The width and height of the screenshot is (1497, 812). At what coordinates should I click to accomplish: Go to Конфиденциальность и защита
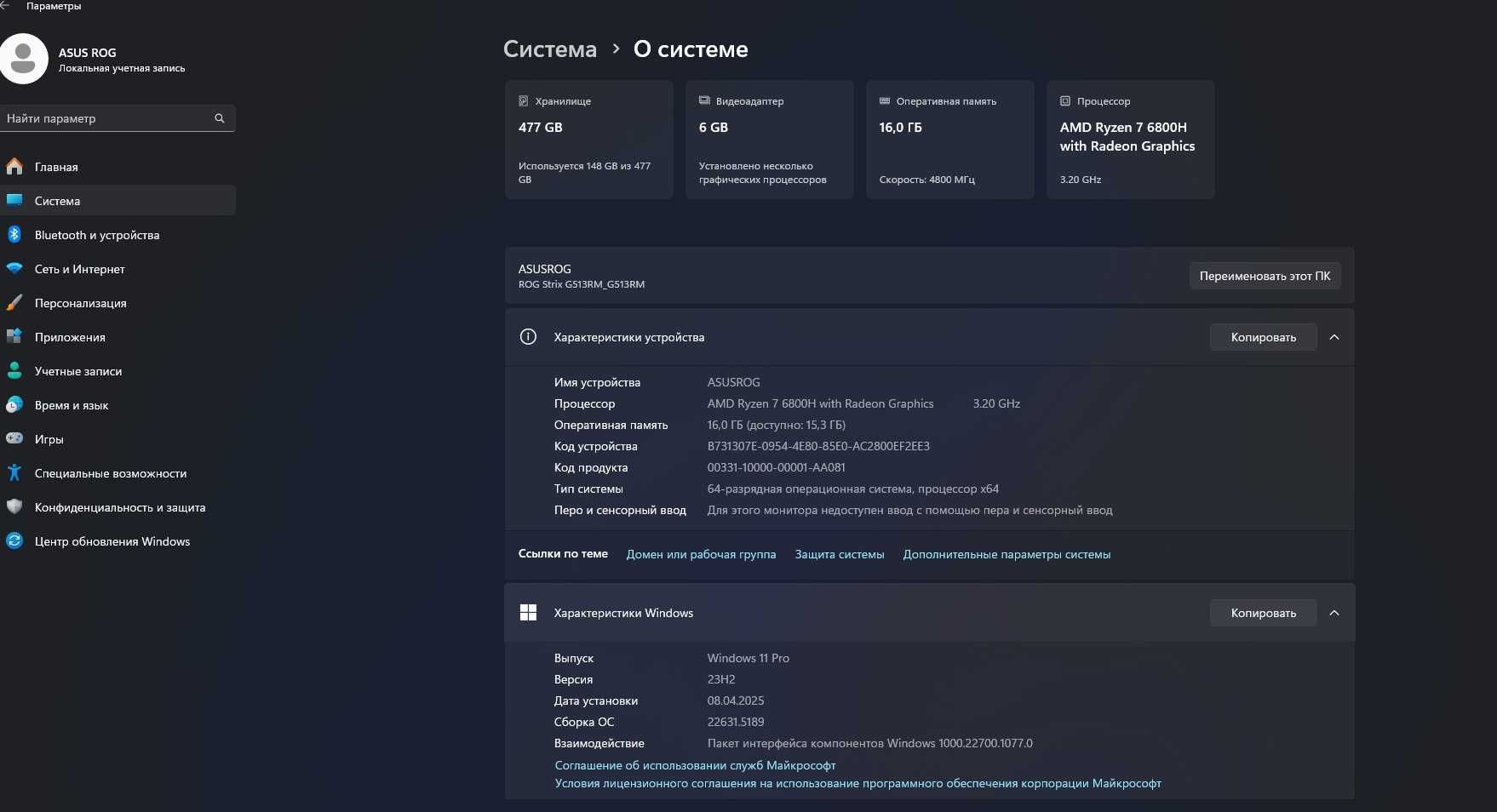[x=118, y=507]
